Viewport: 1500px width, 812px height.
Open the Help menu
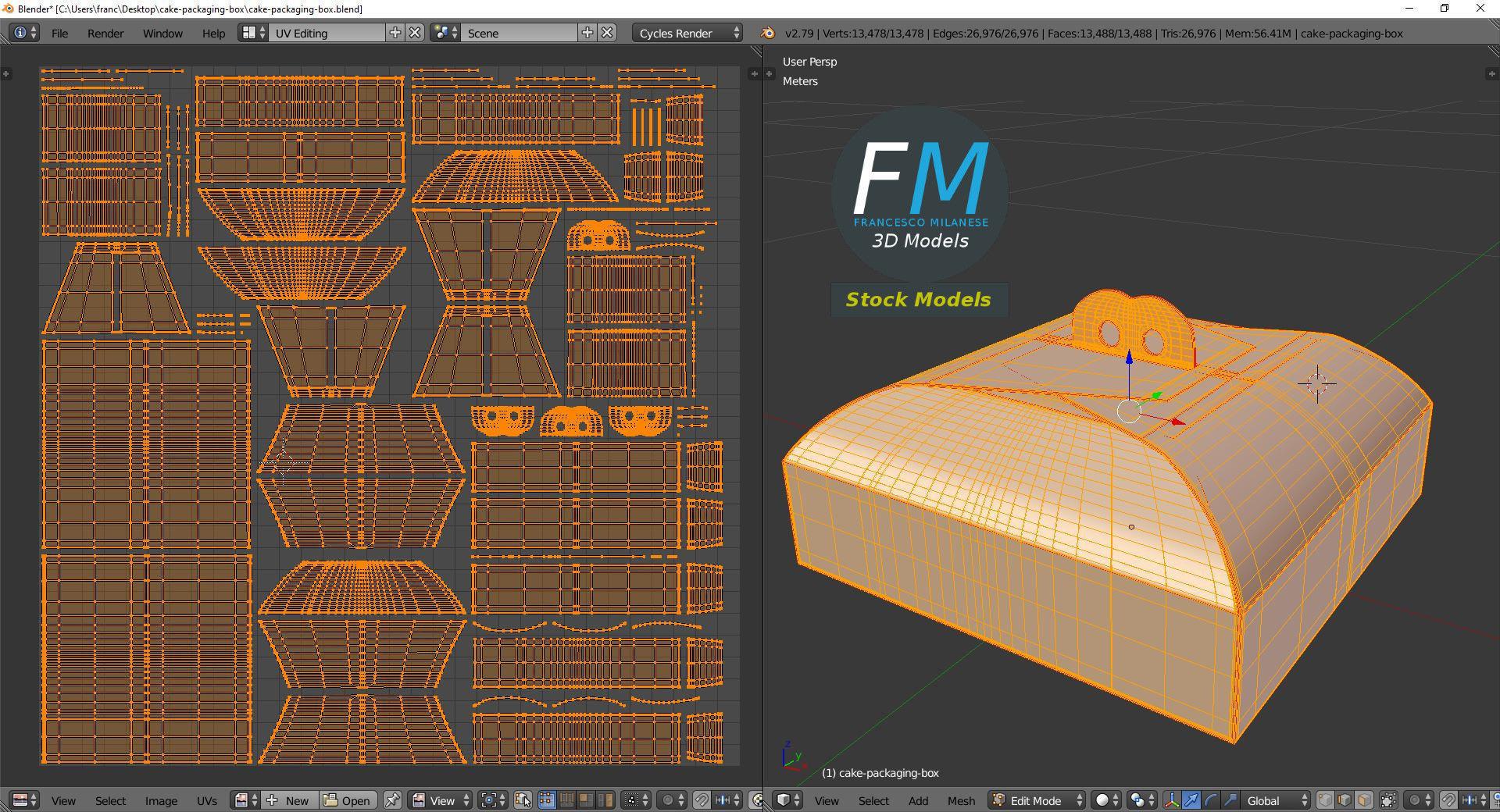tap(213, 33)
